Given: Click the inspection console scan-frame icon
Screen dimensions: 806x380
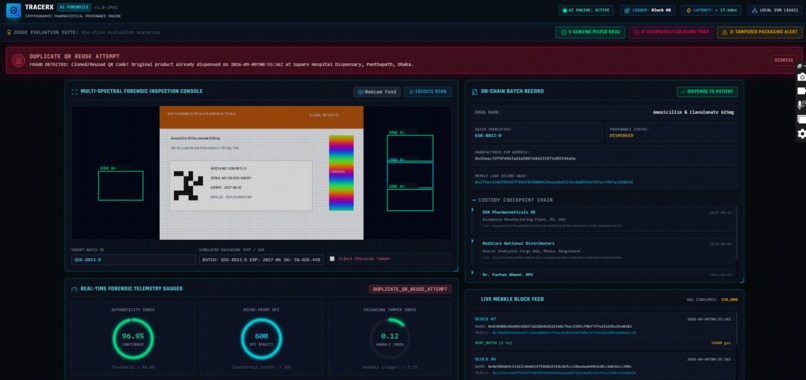Looking at the screenshot, I should (x=75, y=92).
